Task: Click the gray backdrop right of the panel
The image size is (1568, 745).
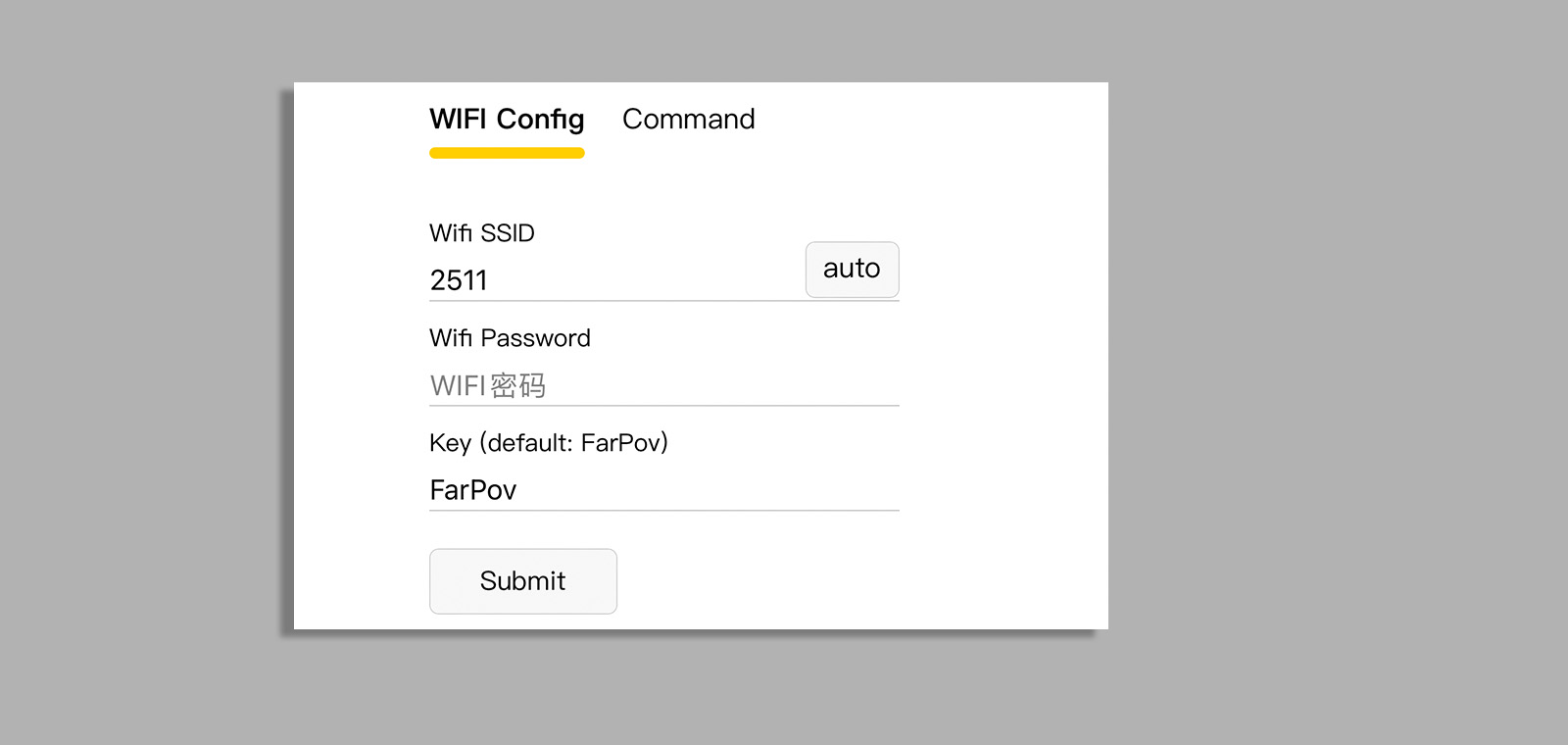Action: [x=1333, y=372]
